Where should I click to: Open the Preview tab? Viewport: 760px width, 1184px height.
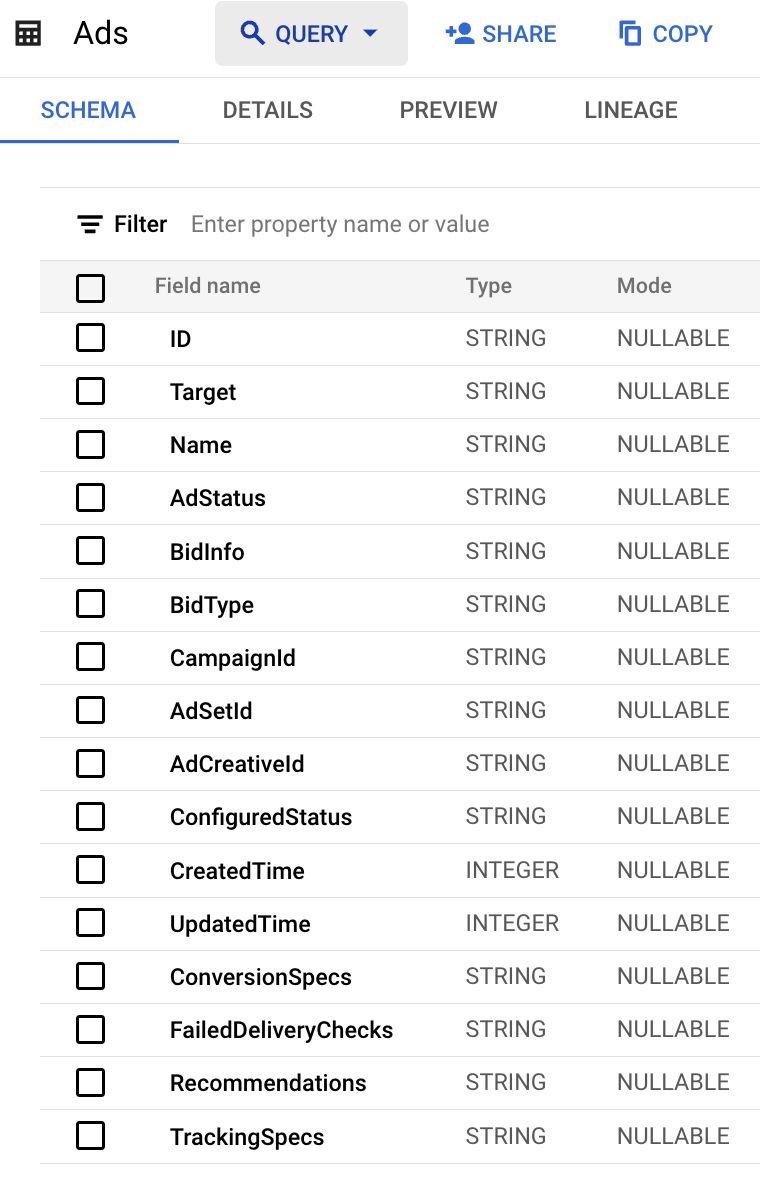448,110
